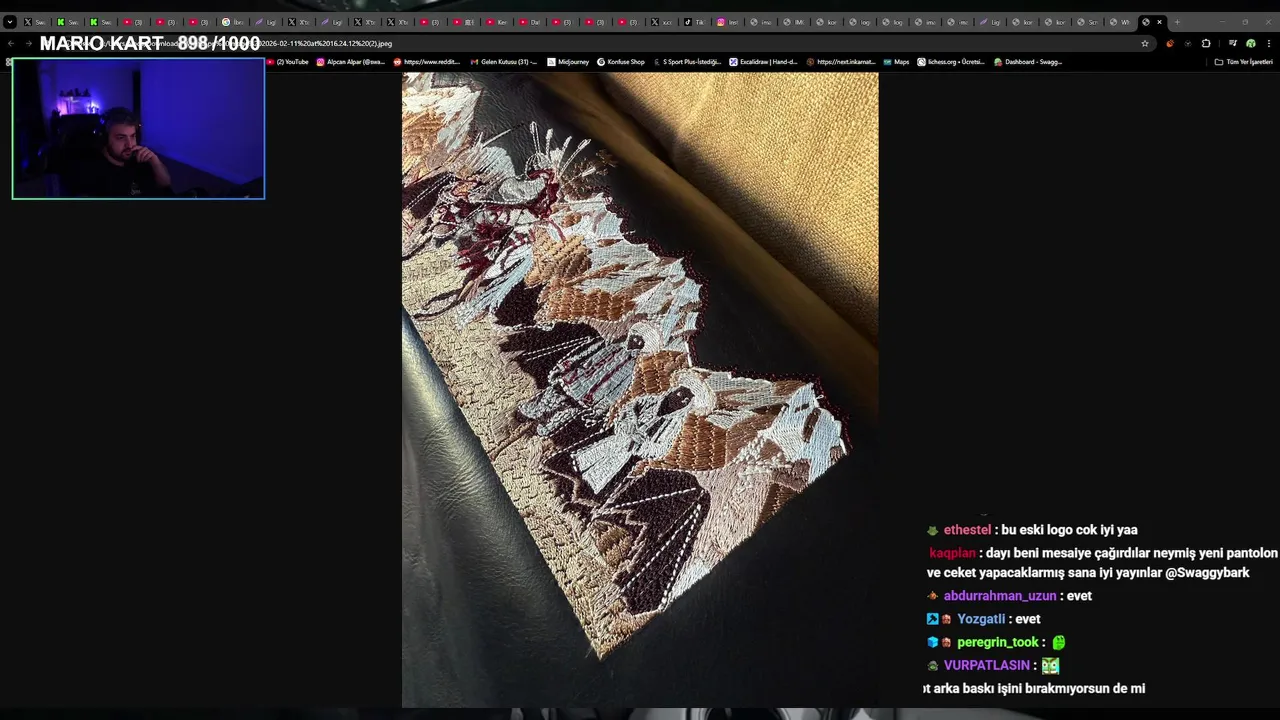Open the apps grid icon in bookmarks bar
The width and height of the screenshot is (1280, 720).
pos(9,62)
